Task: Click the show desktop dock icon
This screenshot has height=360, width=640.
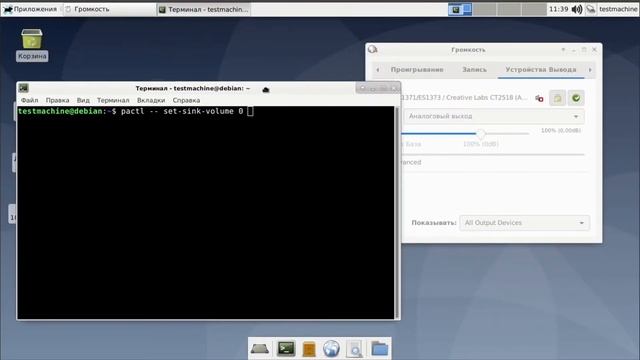Action: tap(260, 349)
